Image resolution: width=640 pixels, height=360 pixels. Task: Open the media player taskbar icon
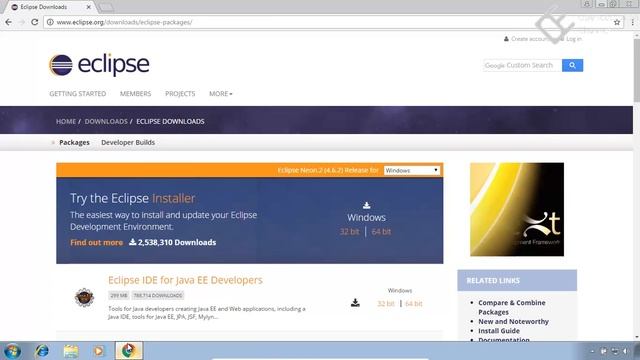98,351
